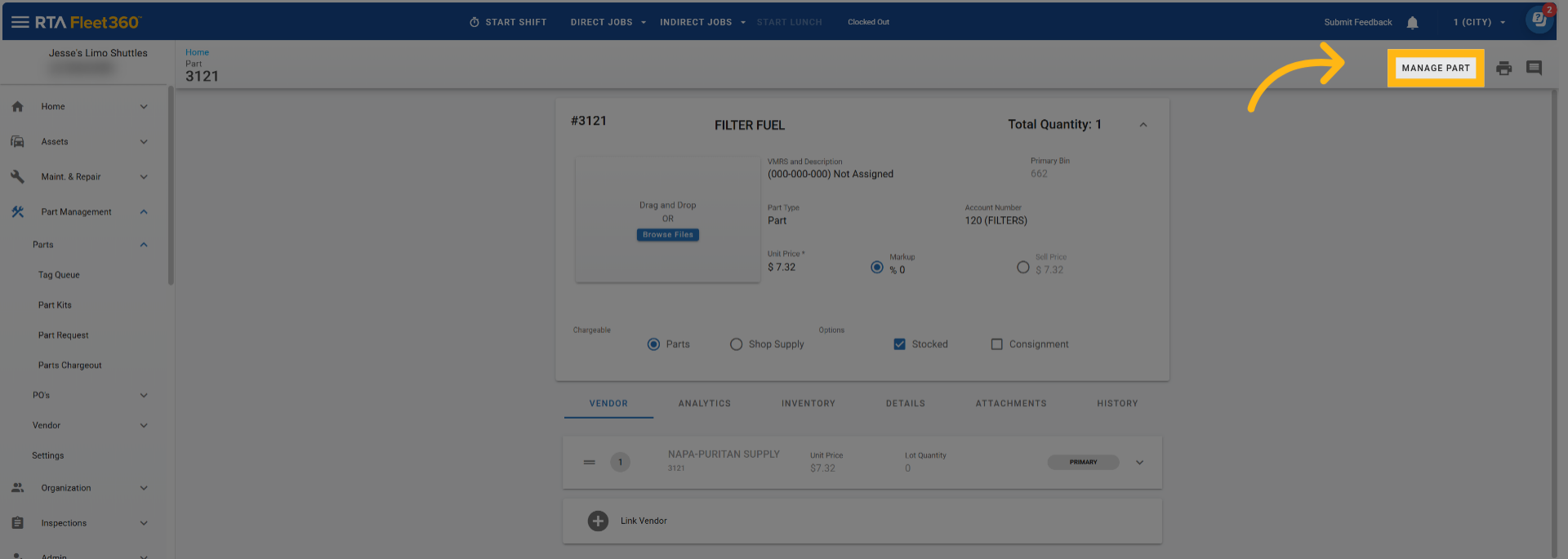Select the Shop Supply radio button
1568x559 pixels.
click(x=736, y=344)
